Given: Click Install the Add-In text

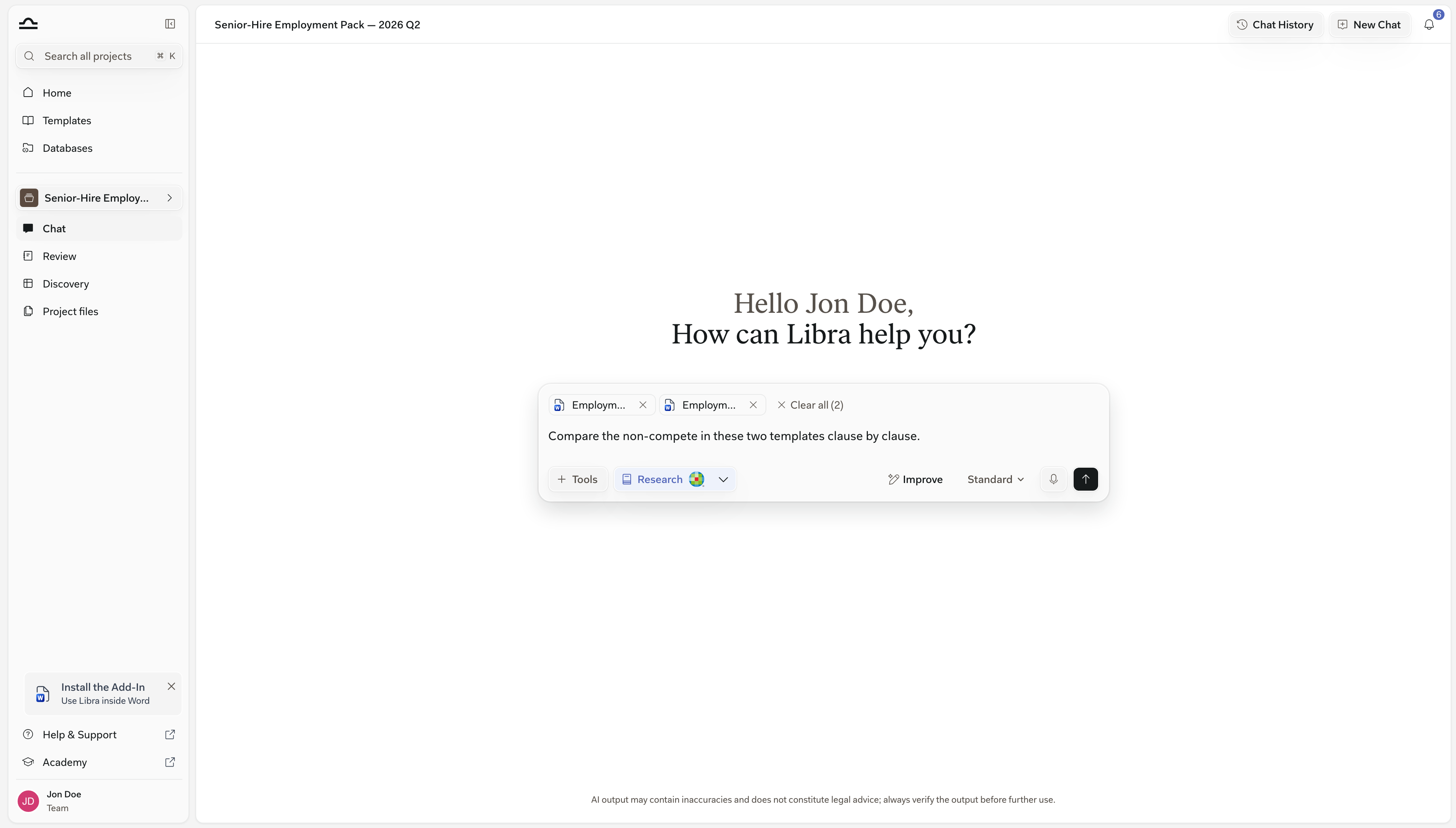Looking at the screenshot, I should 103,687.
